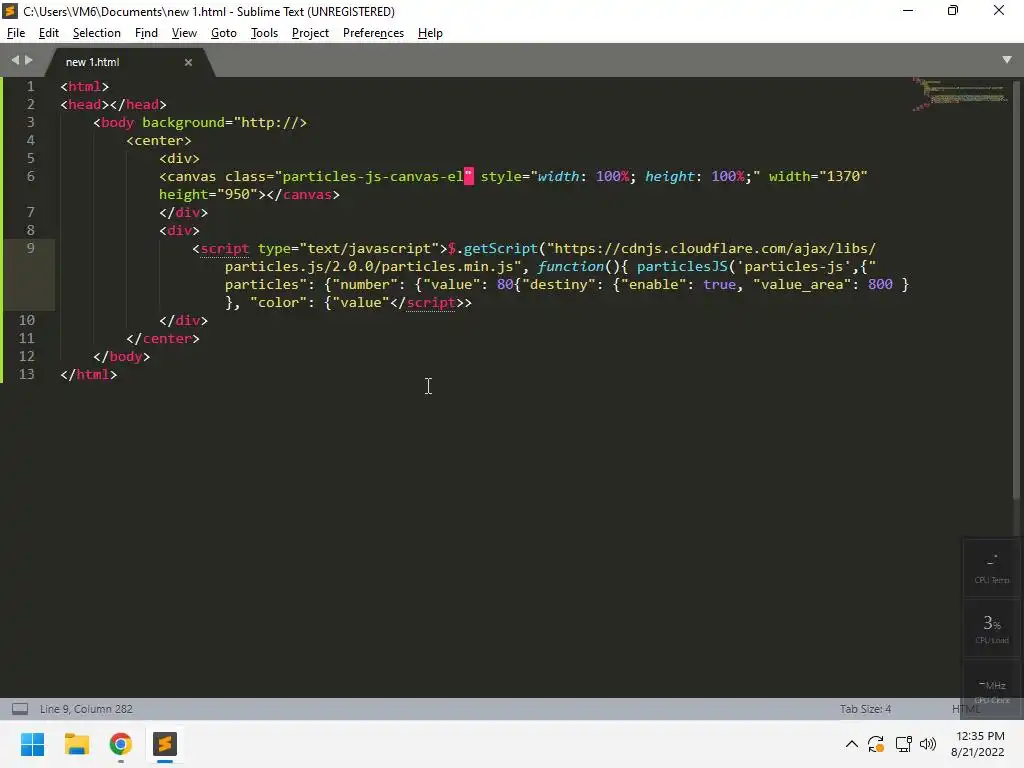Click the getScript function call
The width and height of the screenshot is (1024, 768).
coord(500,248)
